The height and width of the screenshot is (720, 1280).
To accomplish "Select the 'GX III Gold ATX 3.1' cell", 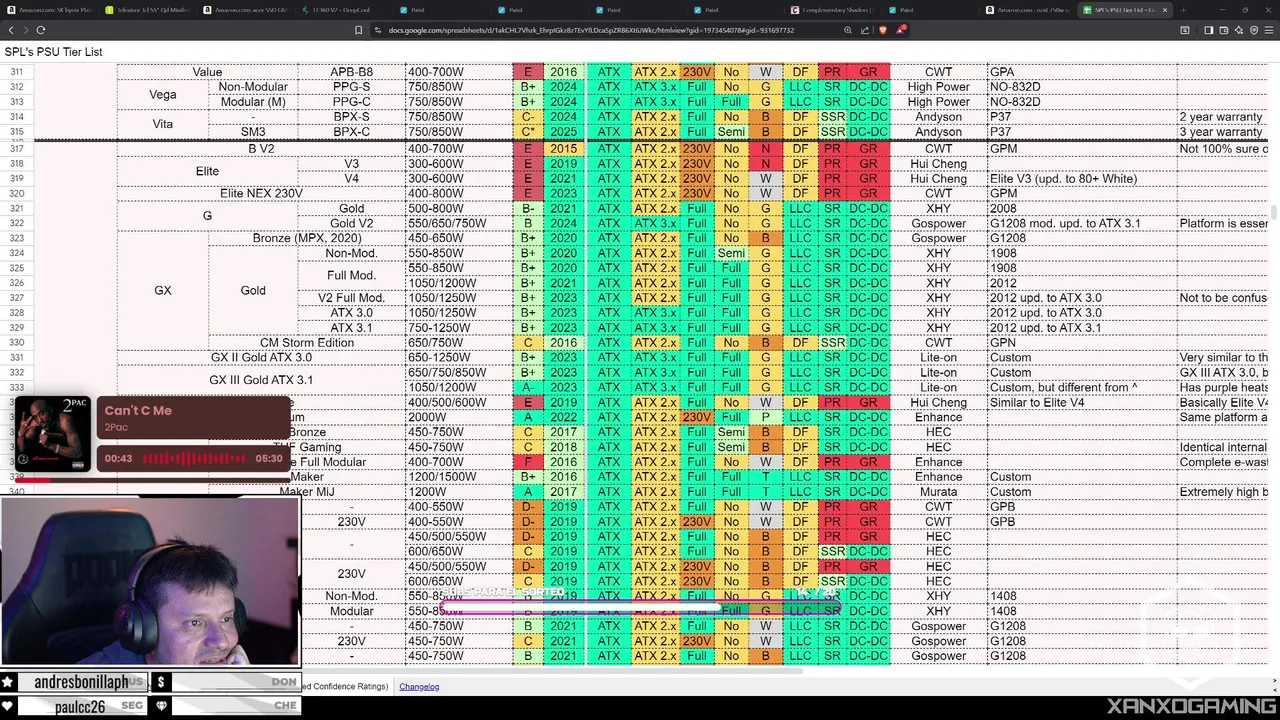I will point(261,380).
